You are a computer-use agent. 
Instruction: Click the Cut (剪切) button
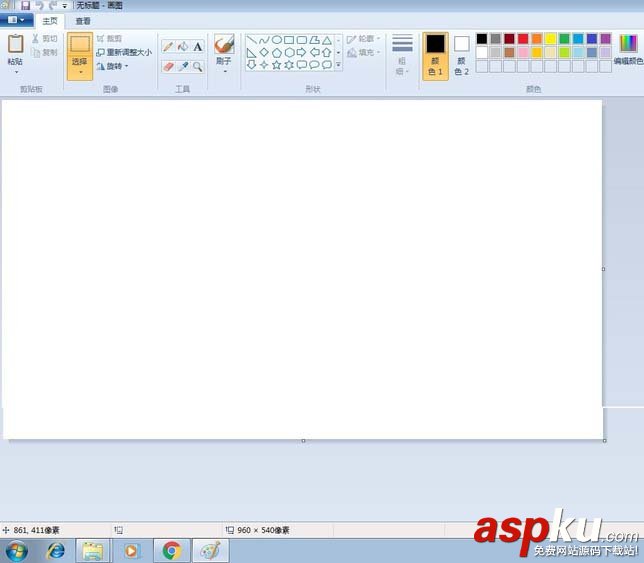coord(45,39)
